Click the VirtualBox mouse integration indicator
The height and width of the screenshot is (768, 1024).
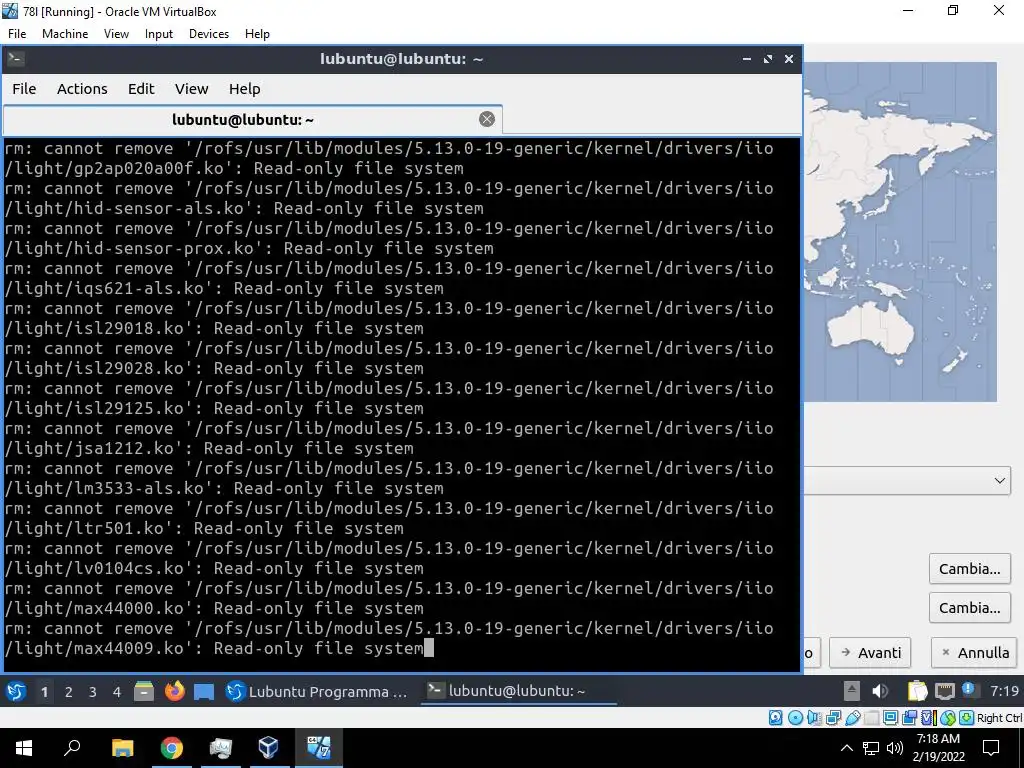tap(947, 718)
